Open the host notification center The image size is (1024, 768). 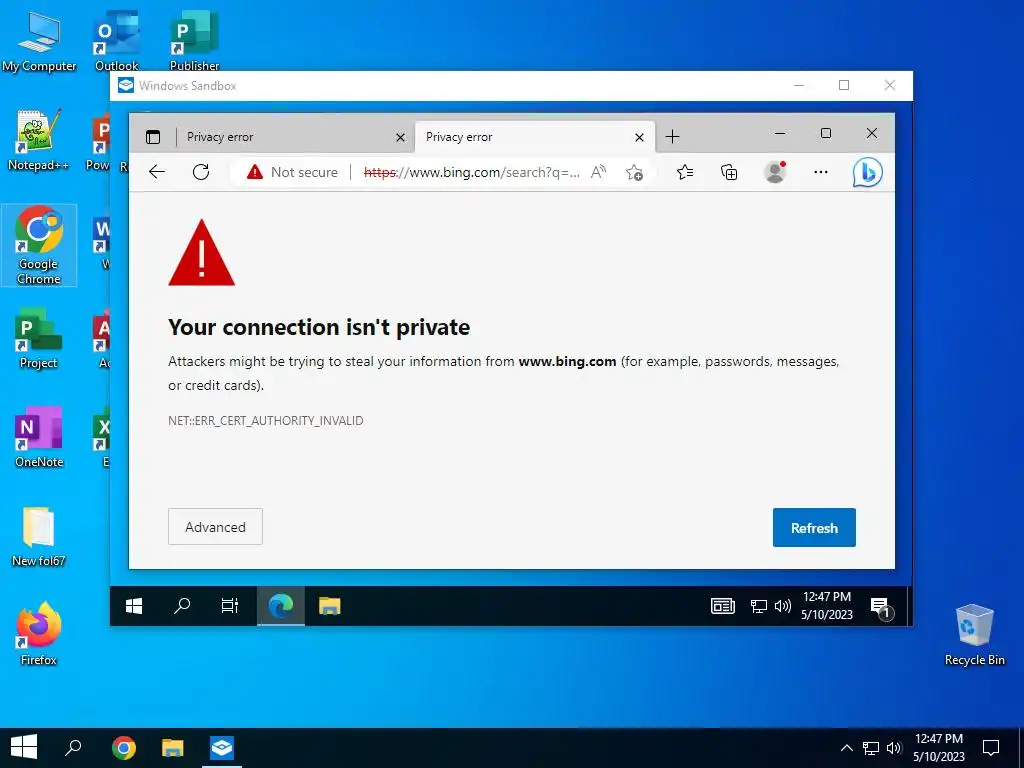point(991,747)
